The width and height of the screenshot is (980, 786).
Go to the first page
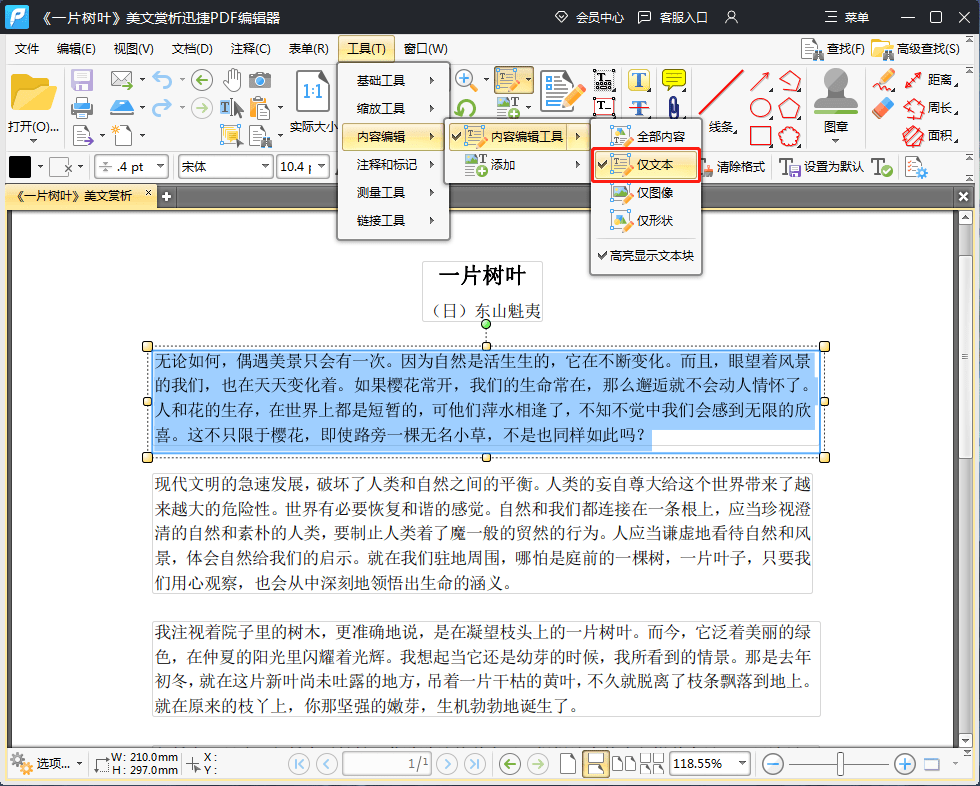[x=299, y=764]
